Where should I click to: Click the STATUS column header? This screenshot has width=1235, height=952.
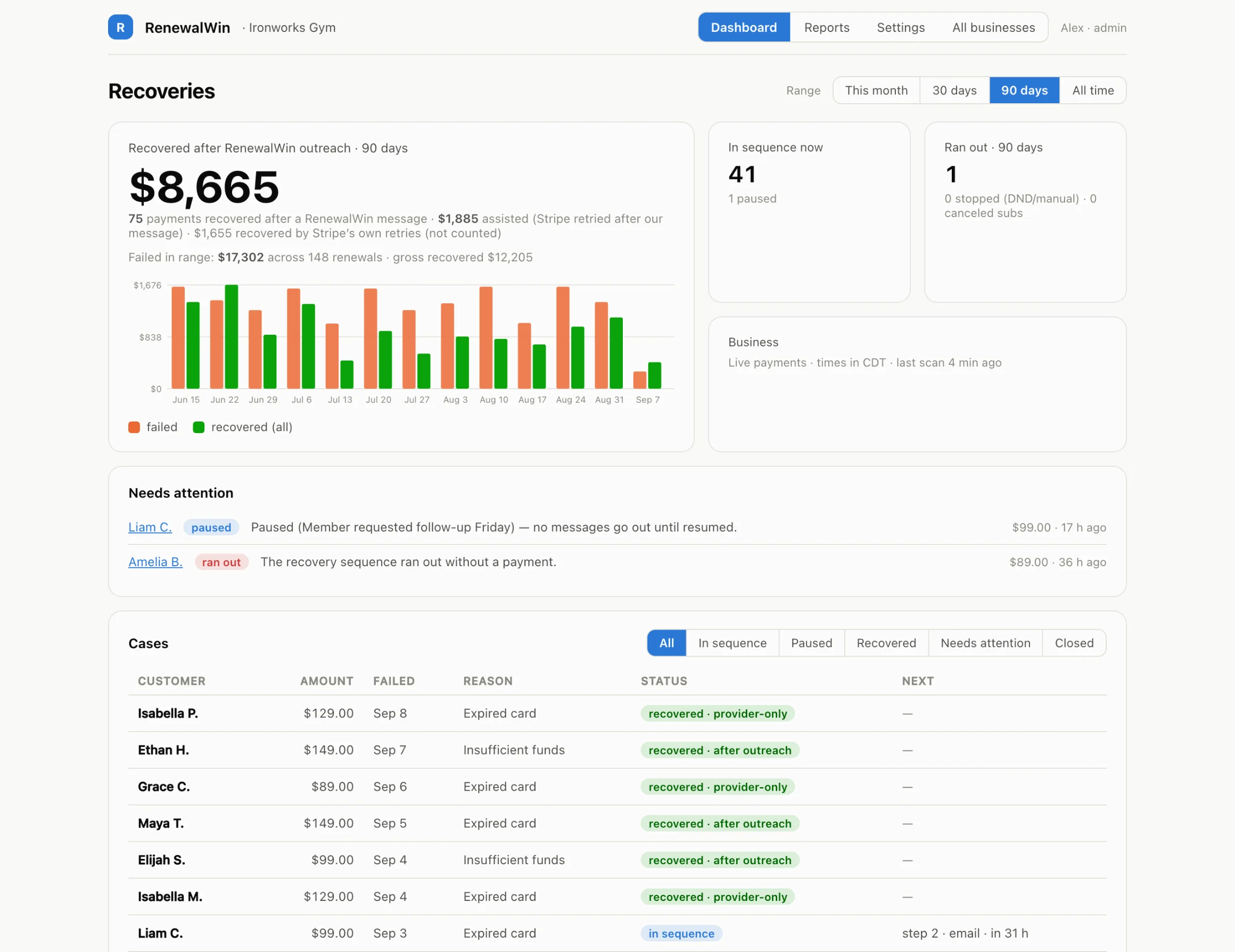tap(664, 681)
